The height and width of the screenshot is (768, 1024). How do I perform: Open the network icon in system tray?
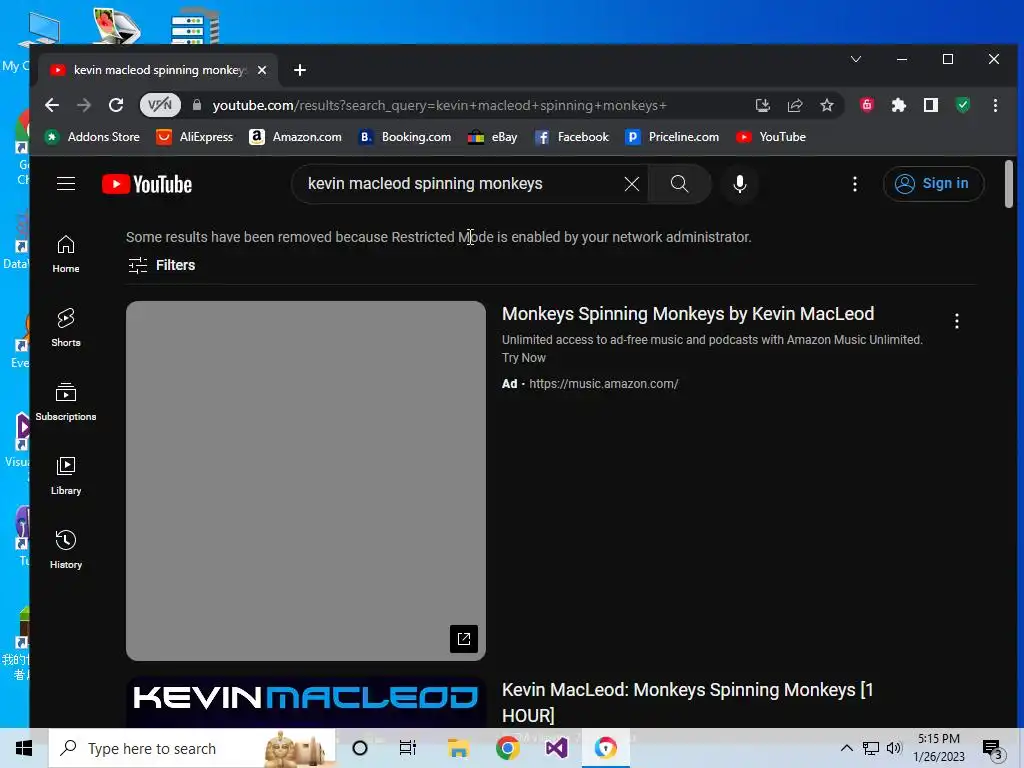(x=871, y=748)
